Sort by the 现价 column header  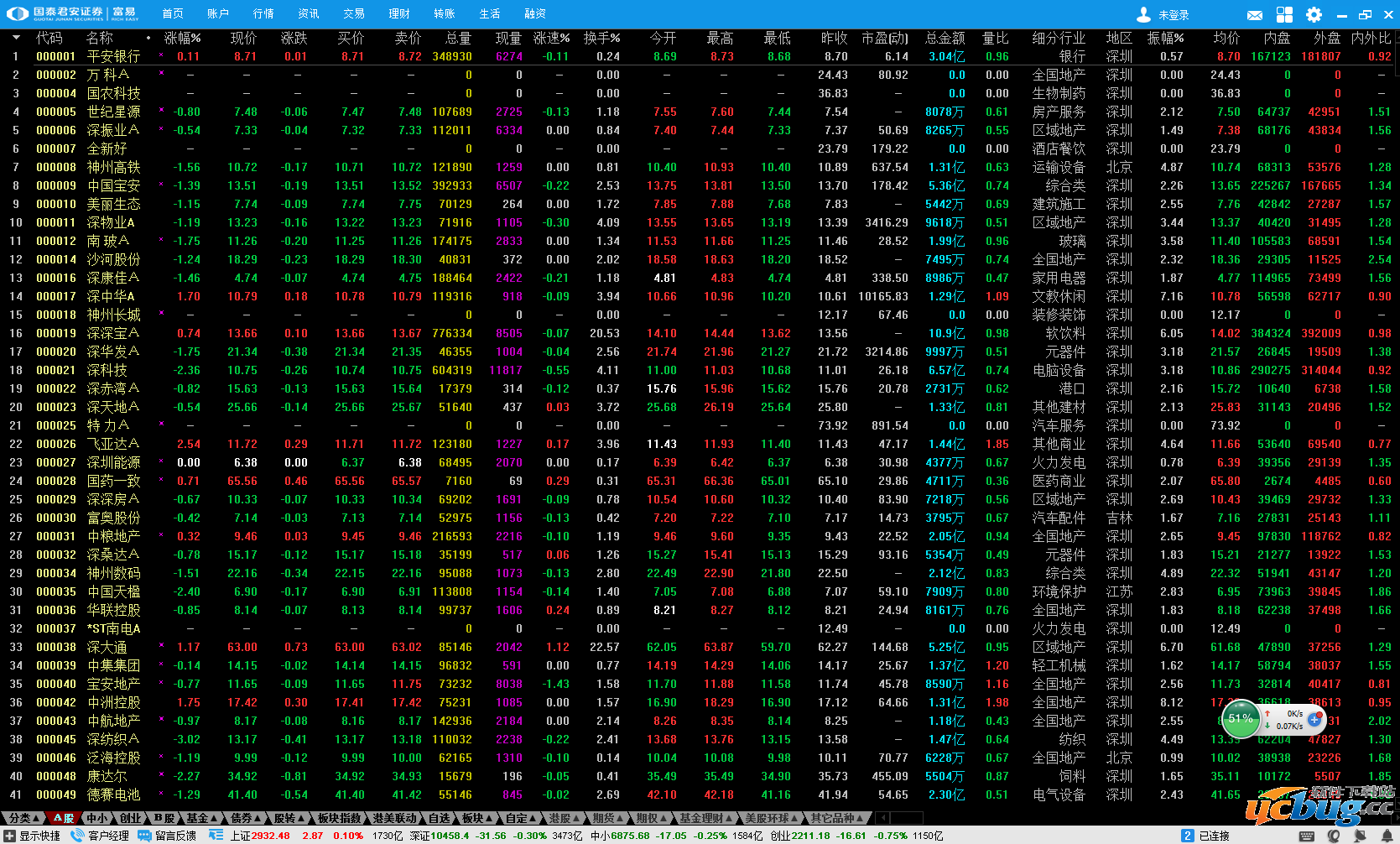[x=243, y=38]
